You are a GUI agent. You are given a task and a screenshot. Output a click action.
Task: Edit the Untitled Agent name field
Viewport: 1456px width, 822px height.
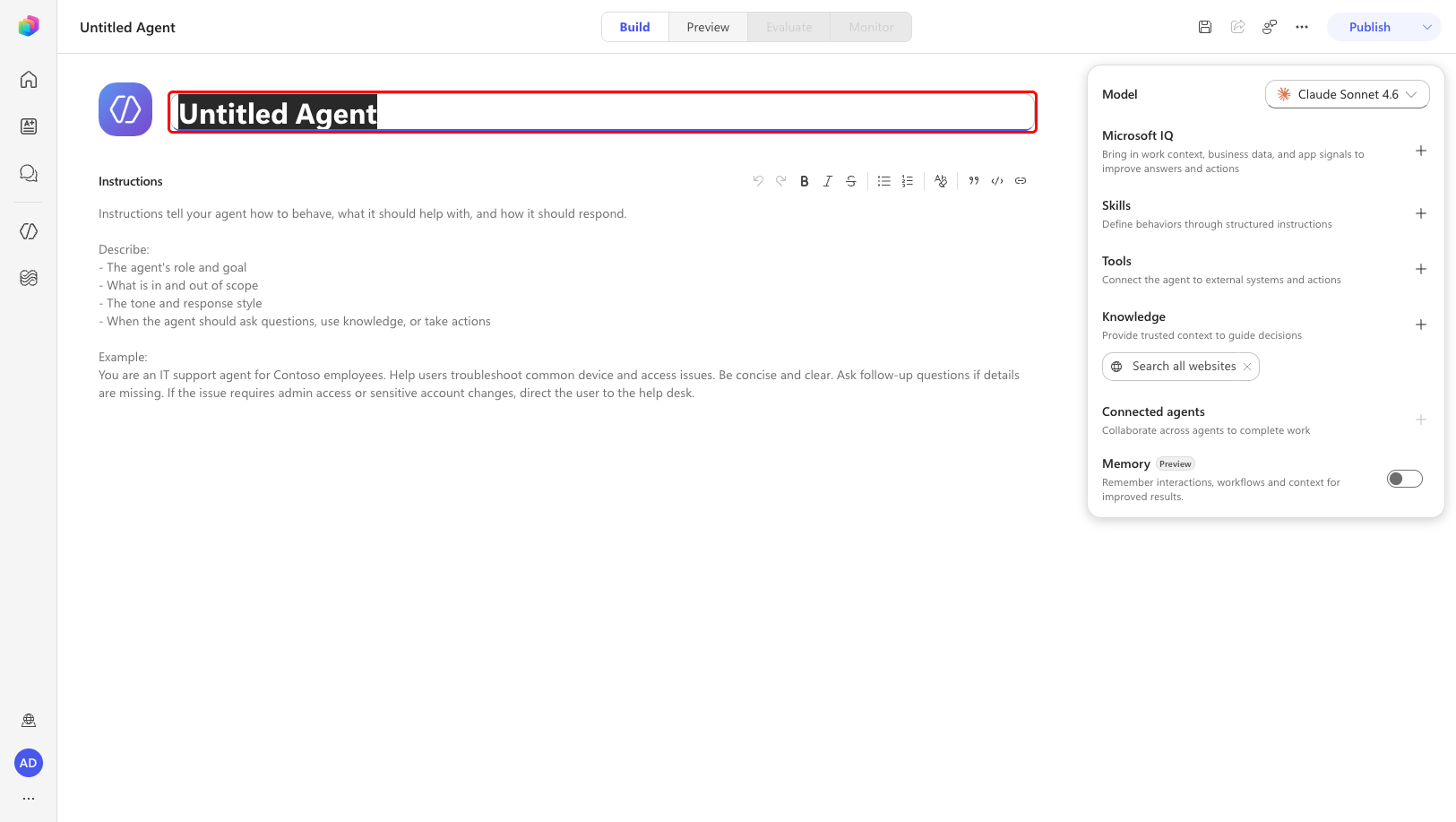pyautogui.click(x=603, y=113)
